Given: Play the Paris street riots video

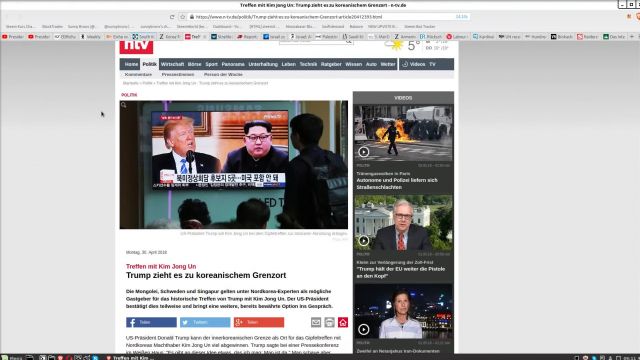Looking at the screenshot, I should click(364, 152).
